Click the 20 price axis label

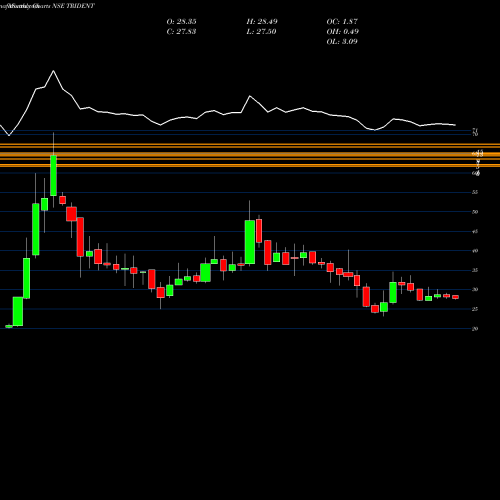[x=475, y=329]
